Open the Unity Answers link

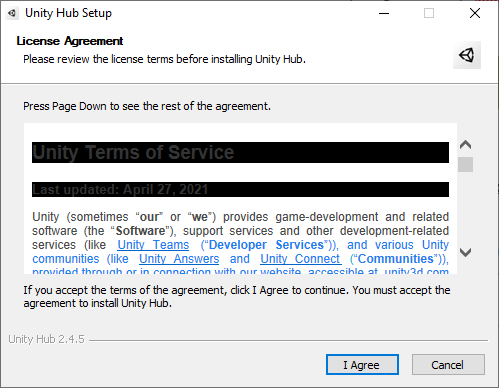click(x=179, y=259)
